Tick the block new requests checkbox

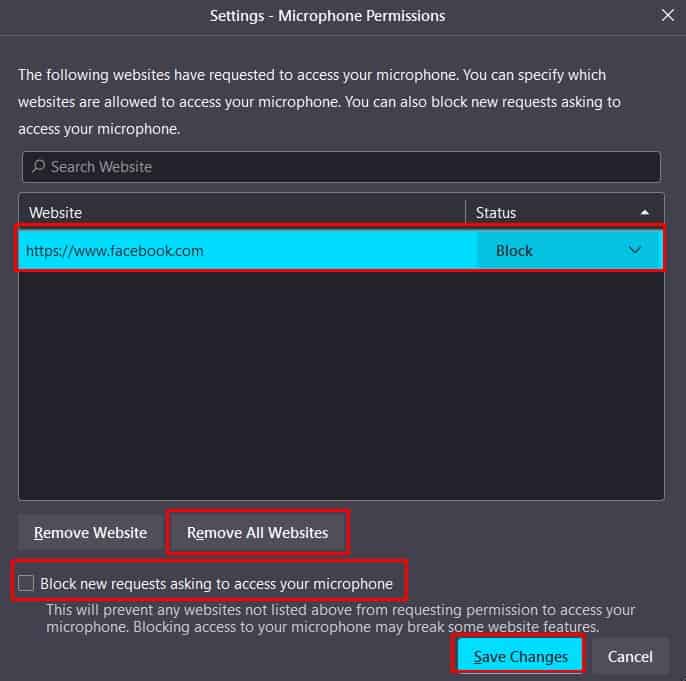tap(26, 583)
